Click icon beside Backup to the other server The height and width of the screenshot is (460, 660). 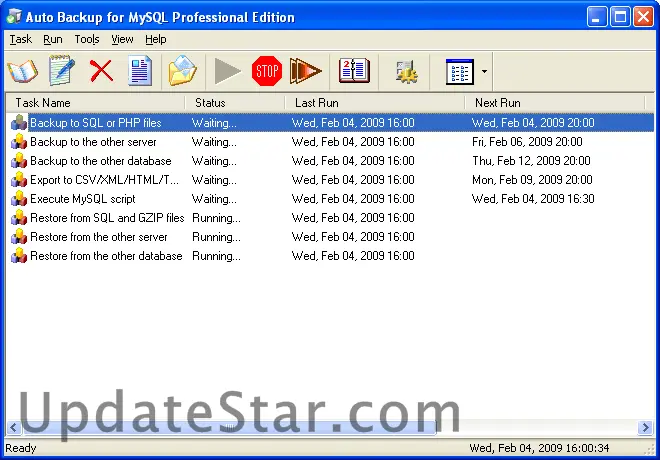pyautogui.click(x=19, y=141)
